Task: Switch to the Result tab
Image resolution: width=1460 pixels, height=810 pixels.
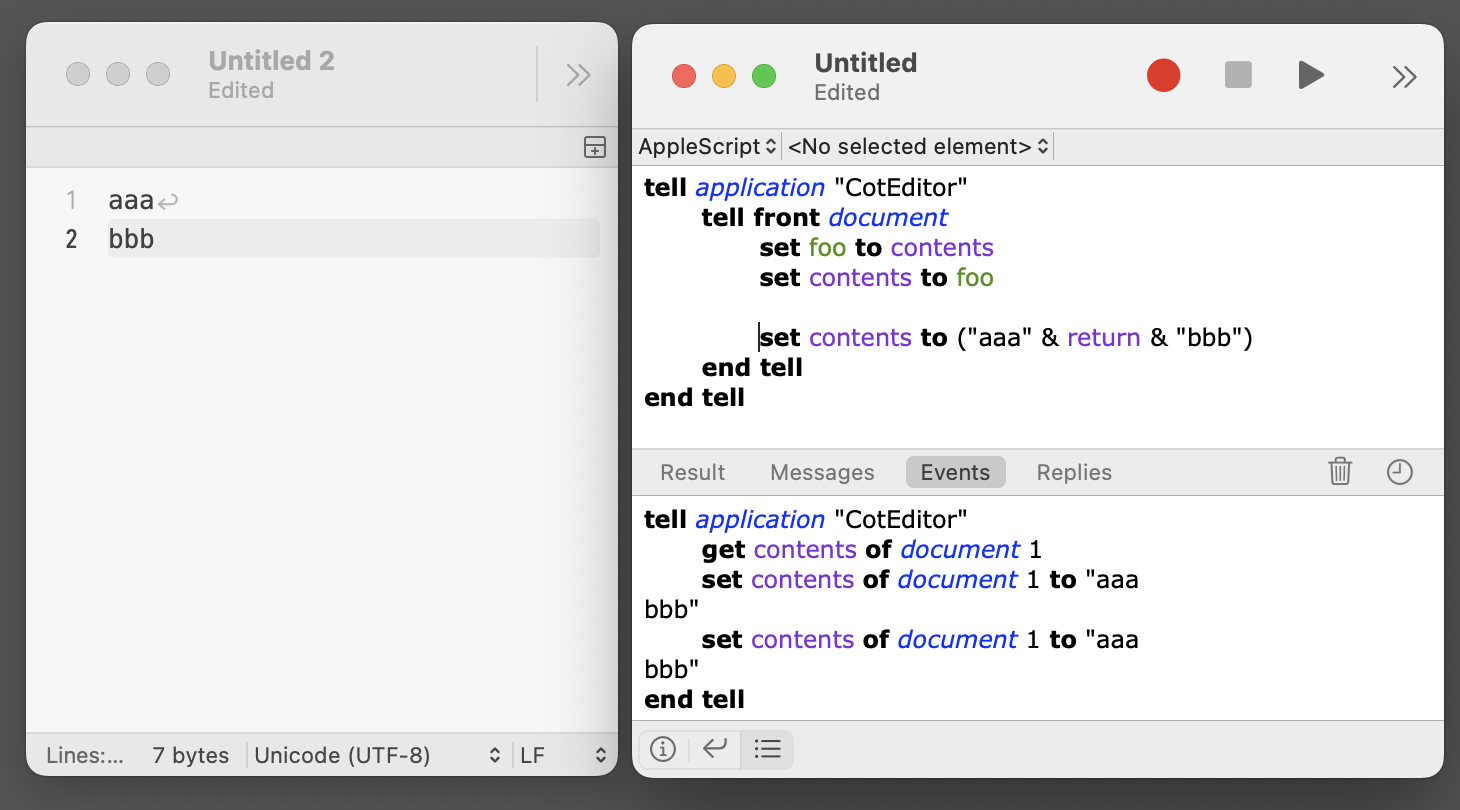Action: click(x=692, y=471)
